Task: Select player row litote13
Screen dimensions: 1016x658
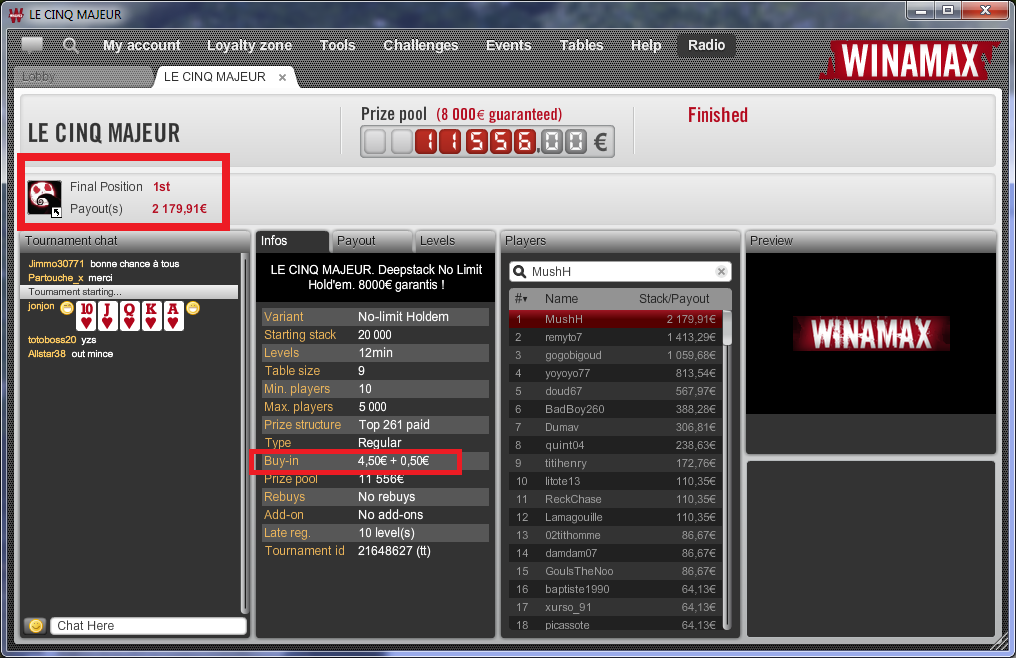Action: click(616, 481)
